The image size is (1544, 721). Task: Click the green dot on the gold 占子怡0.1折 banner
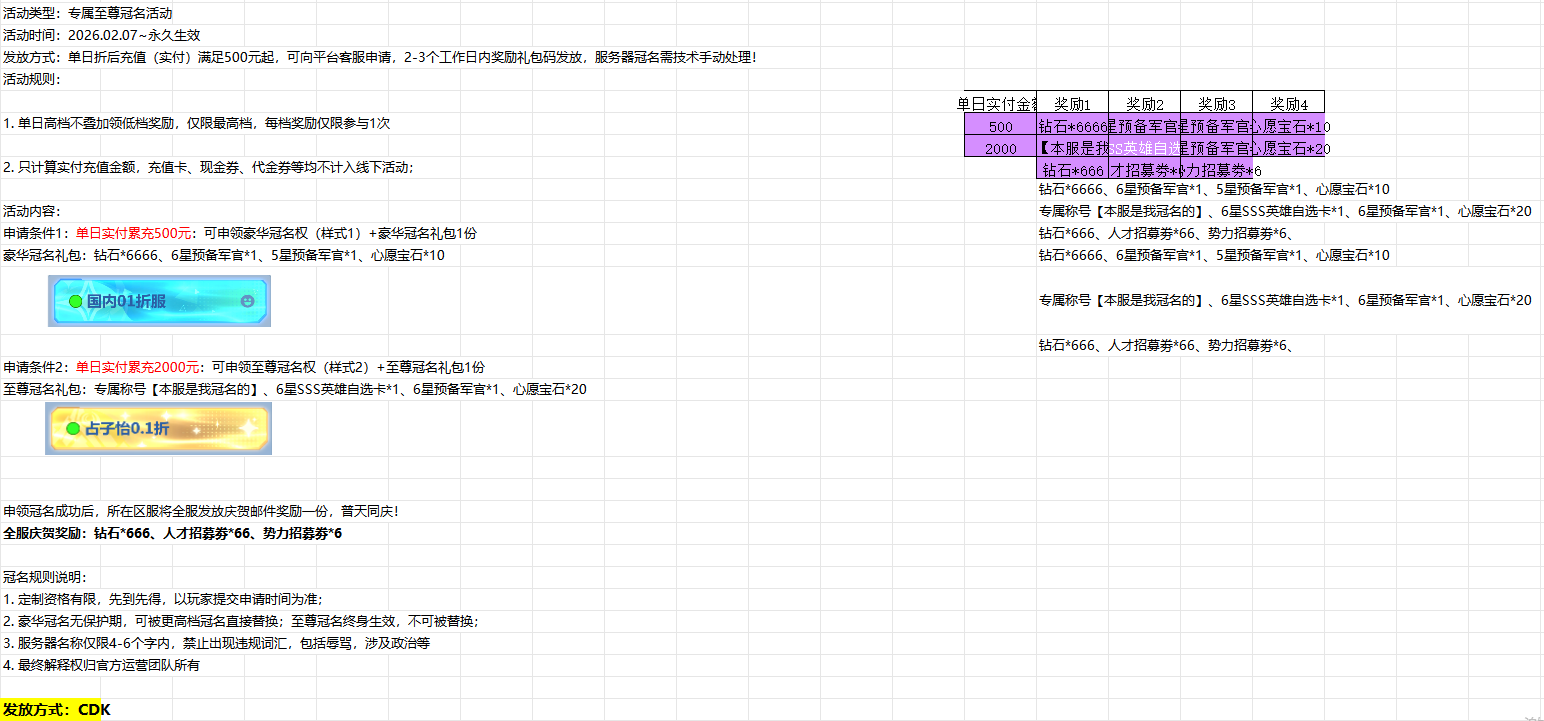pyautogui.click(x=72, y=429)
